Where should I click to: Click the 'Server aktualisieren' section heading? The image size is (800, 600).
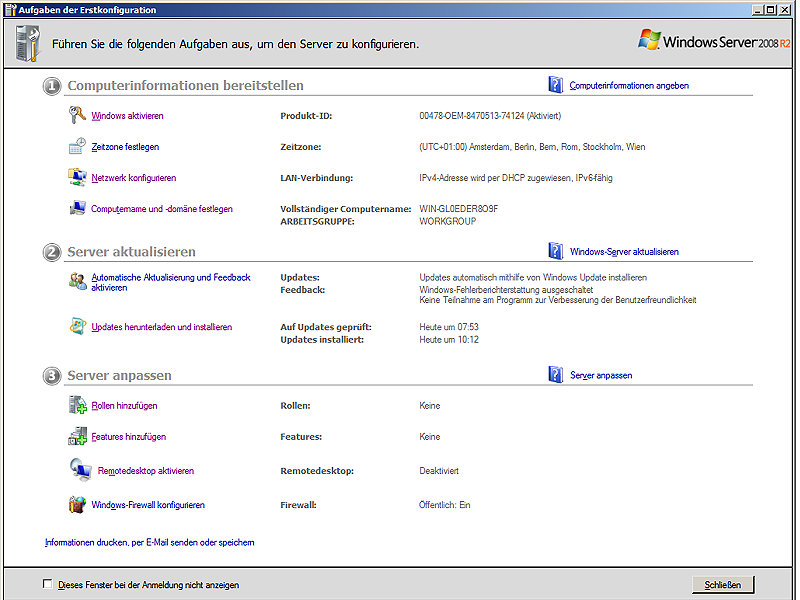[132, 252]
